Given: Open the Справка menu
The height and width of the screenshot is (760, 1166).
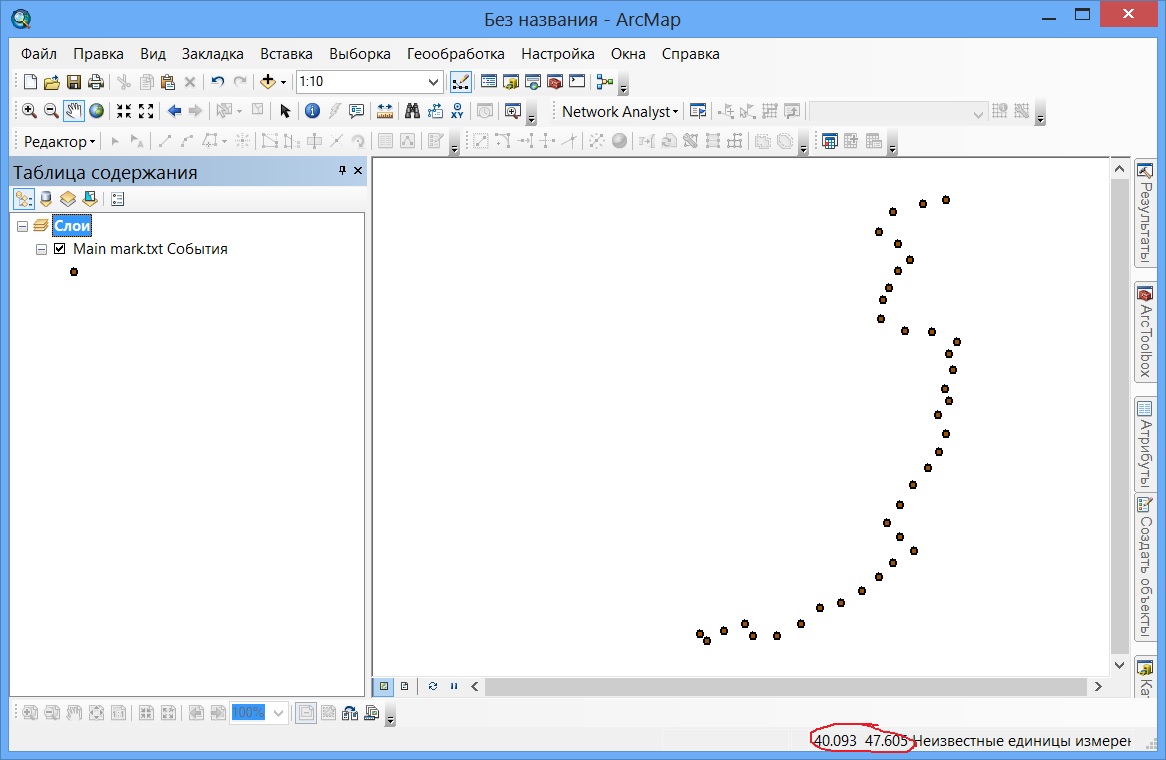Looking at the screenshot, I should pos(691,54).
